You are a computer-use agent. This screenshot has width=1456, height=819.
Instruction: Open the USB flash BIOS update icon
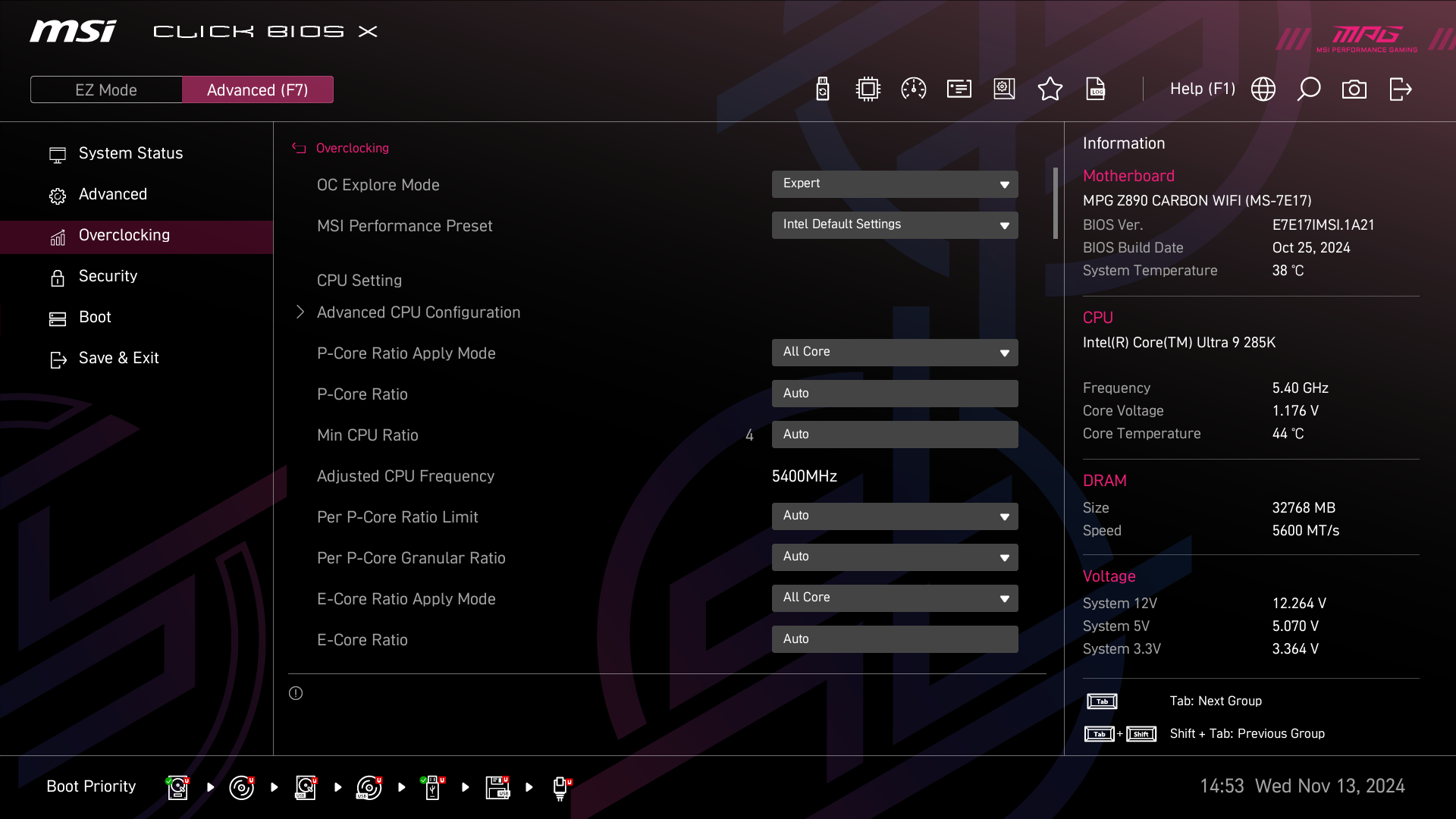(x=823, y=89)
